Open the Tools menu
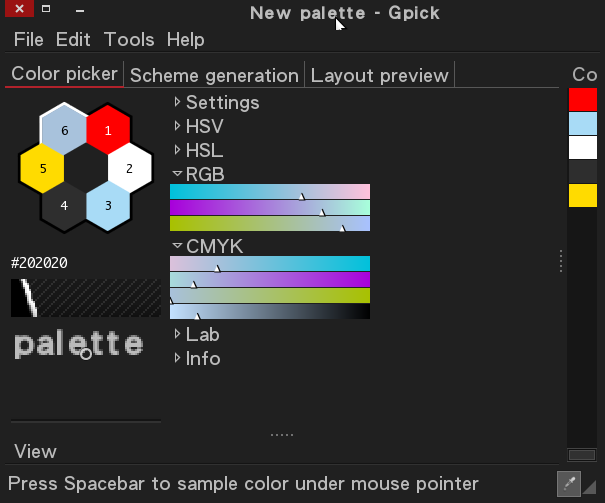Viewport: 605px width, 503px height. click(x=129, y=39)
